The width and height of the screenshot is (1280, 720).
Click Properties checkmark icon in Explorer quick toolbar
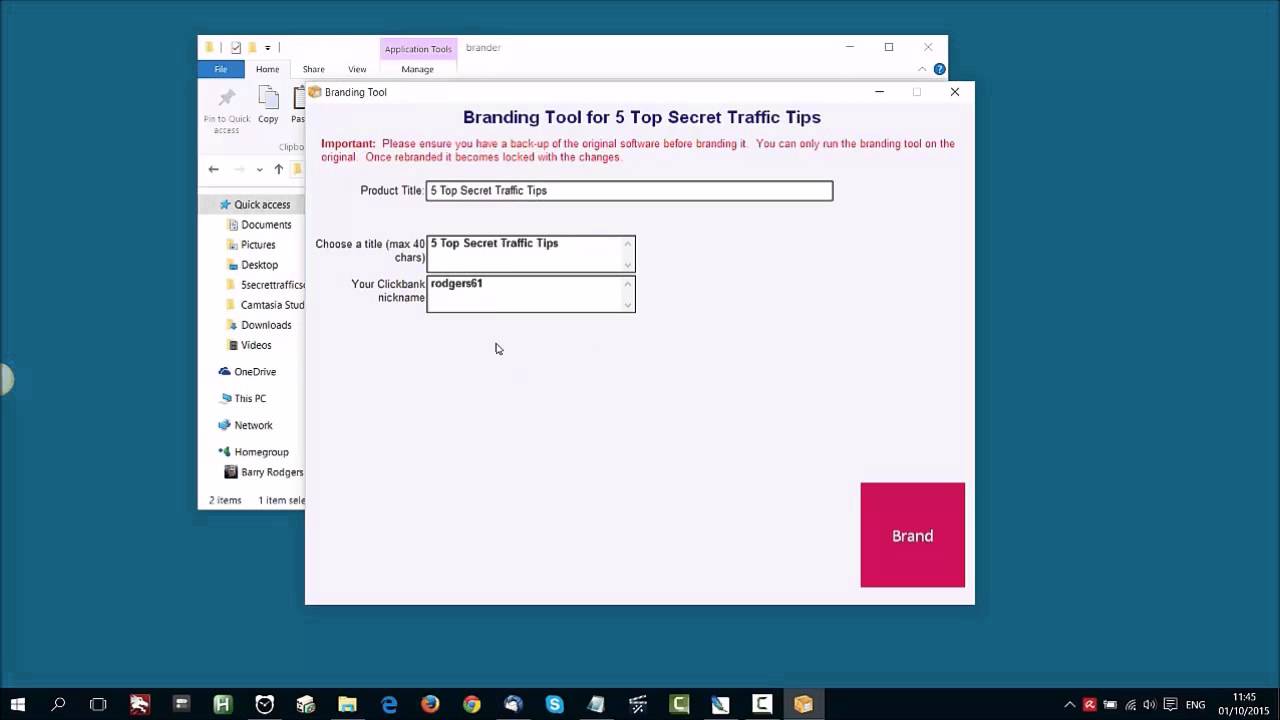click(236, 47)
